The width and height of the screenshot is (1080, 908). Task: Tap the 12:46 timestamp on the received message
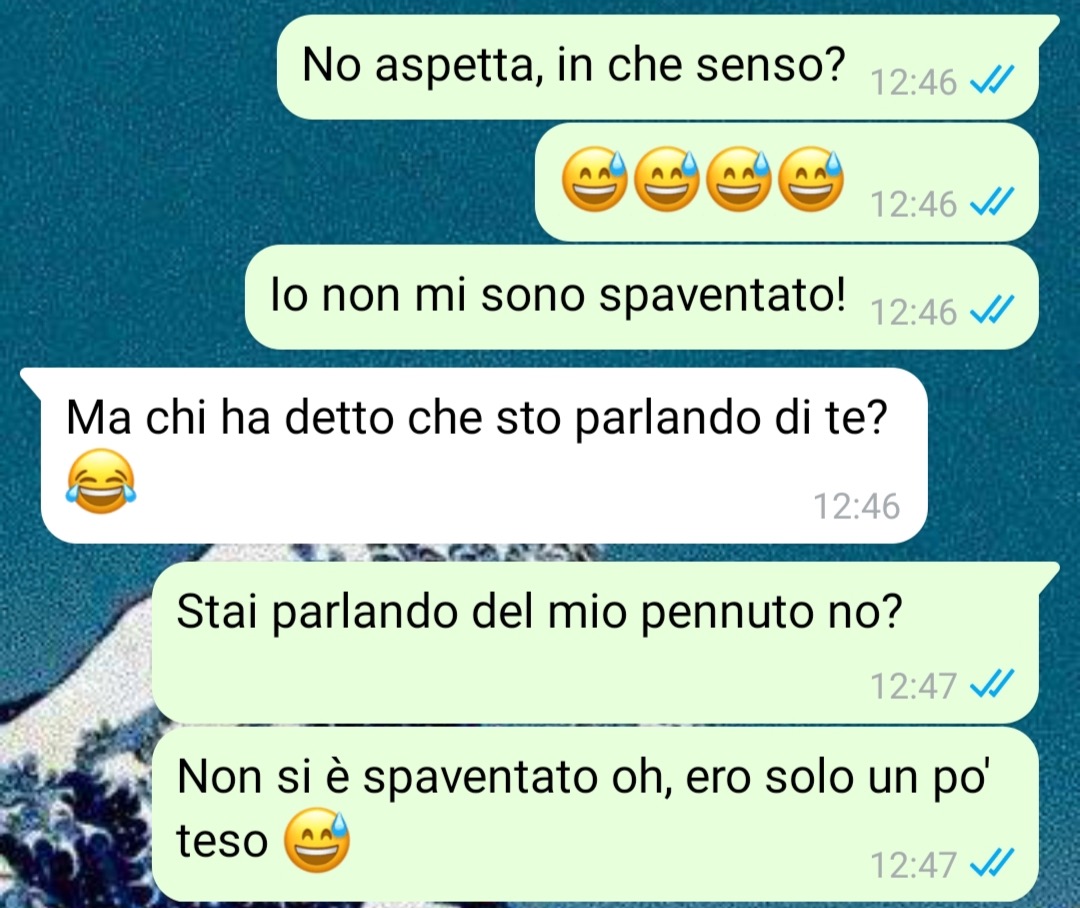857,506
